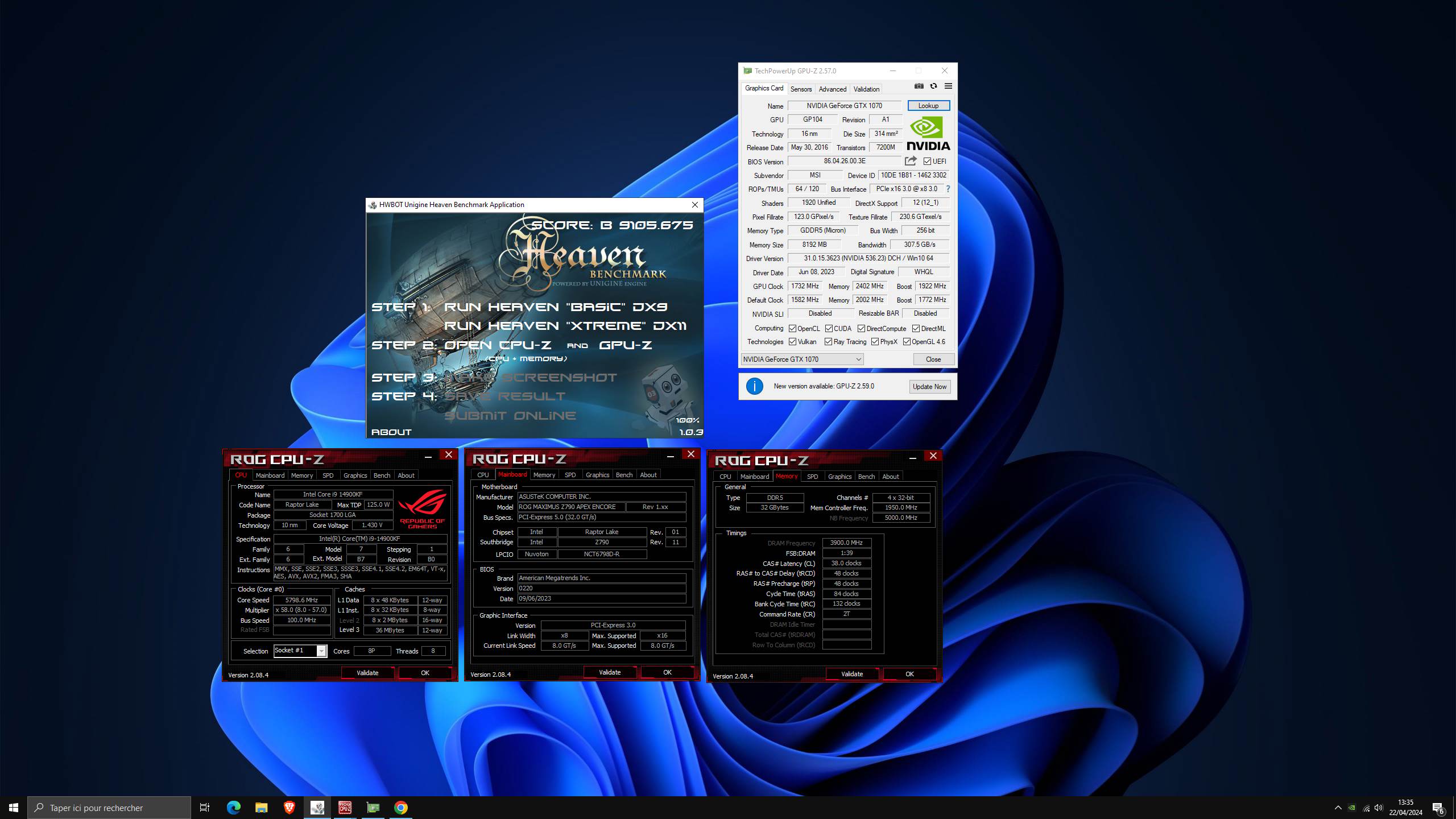Open Windows Start menu
Screen dimensions: 1456x819
pyautogui.click(x=14, y=808)
